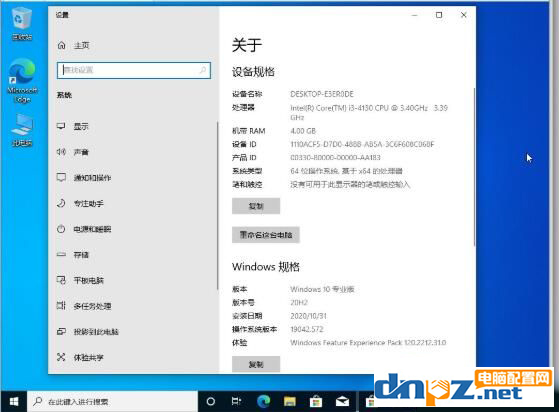Focus the 查找设置 settings search field
Viewport: 559px width, 412px height.
point(134,70)
